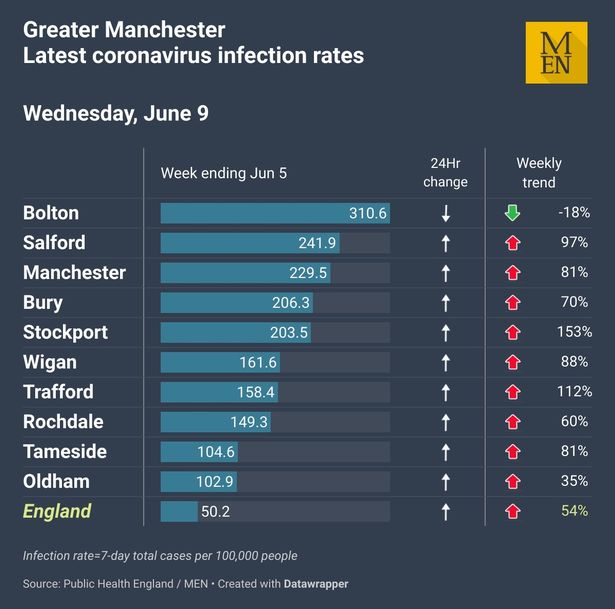The width and height of the screenshot is (615, 609).
Task: Click the England 50.2 bar
Action: click(x=179, y=511)
